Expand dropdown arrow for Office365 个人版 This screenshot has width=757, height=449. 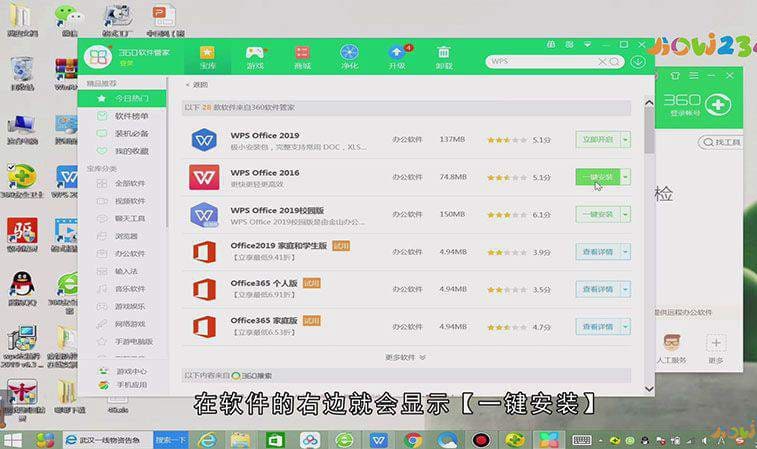coord(625,289)
